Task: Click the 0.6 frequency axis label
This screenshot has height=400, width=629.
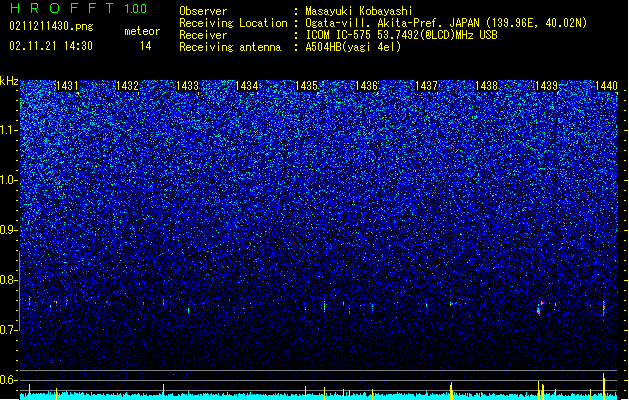Action: [8, 380]
